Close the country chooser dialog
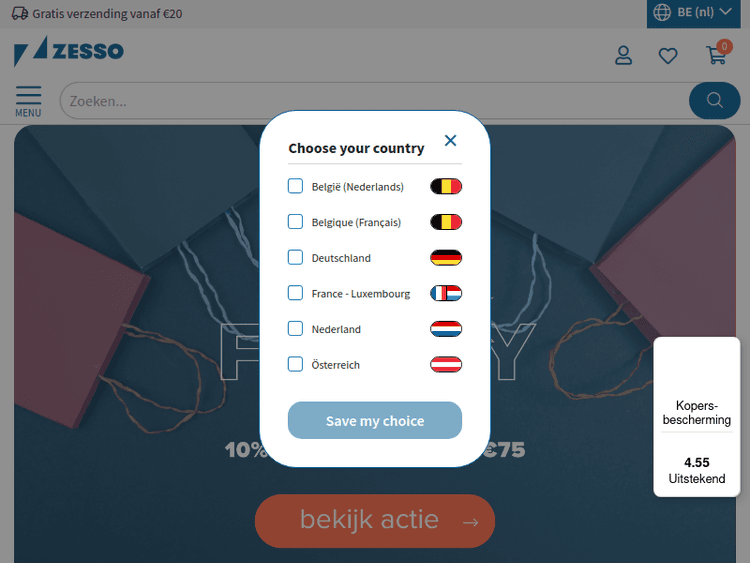This screenshot has width=750, height=563. (x=450, y=141)
